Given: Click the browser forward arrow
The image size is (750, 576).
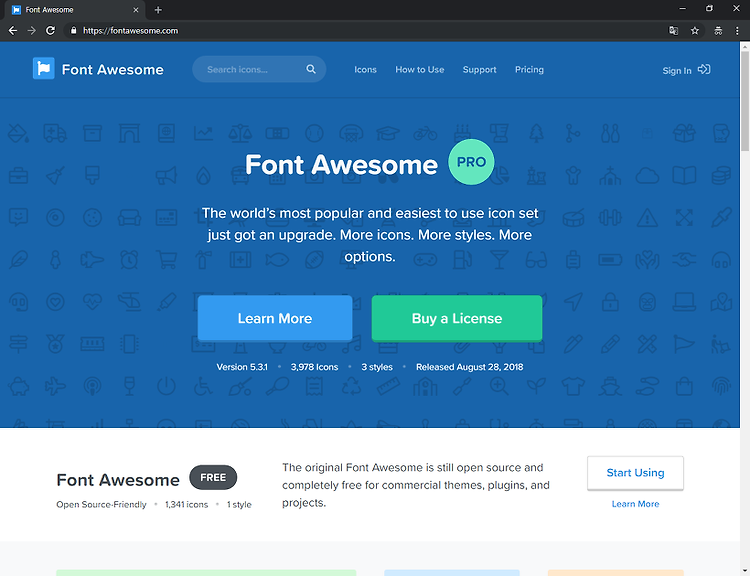Looking at the screenshot, I should [32, 31].
